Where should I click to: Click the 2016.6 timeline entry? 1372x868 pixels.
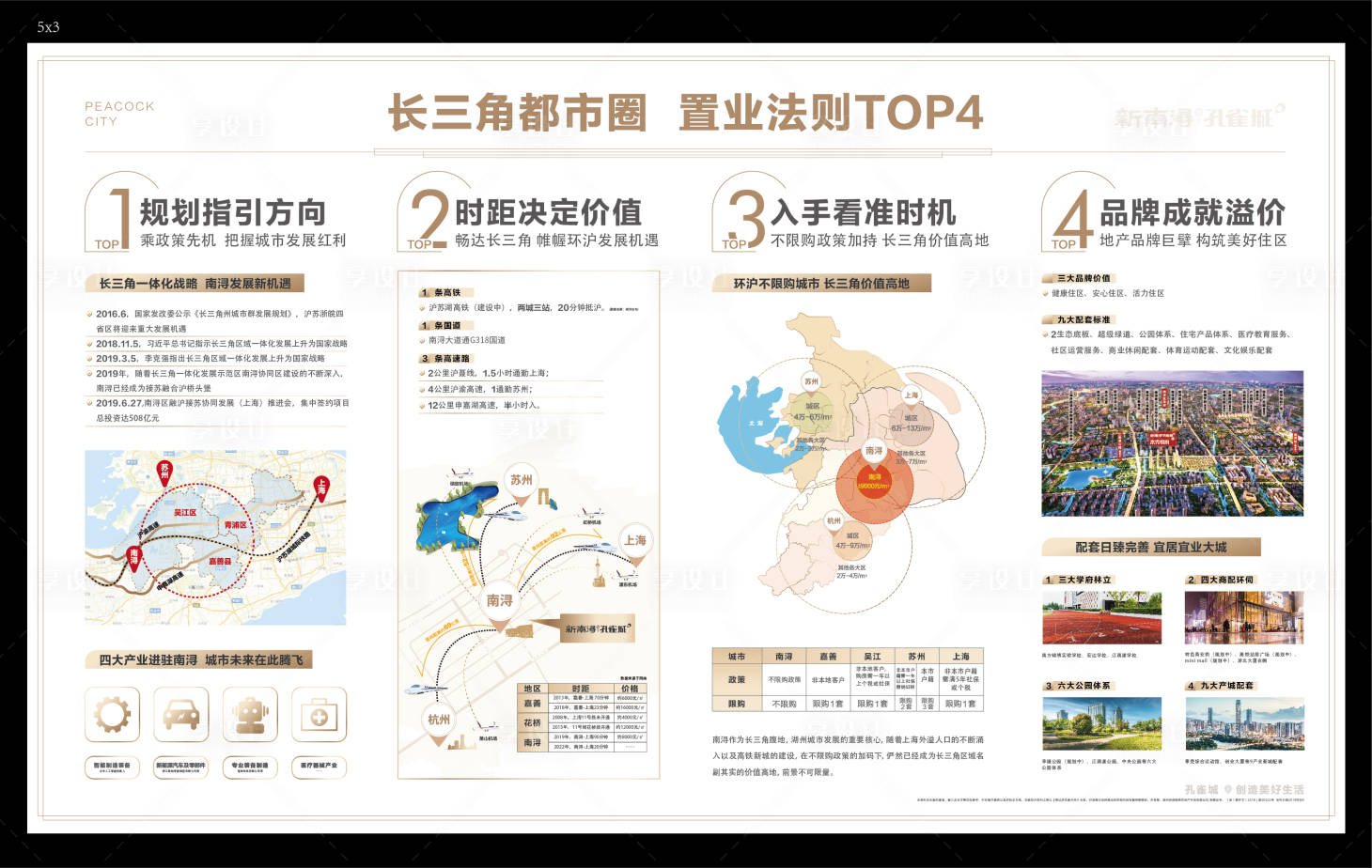(x=218, y=321)
